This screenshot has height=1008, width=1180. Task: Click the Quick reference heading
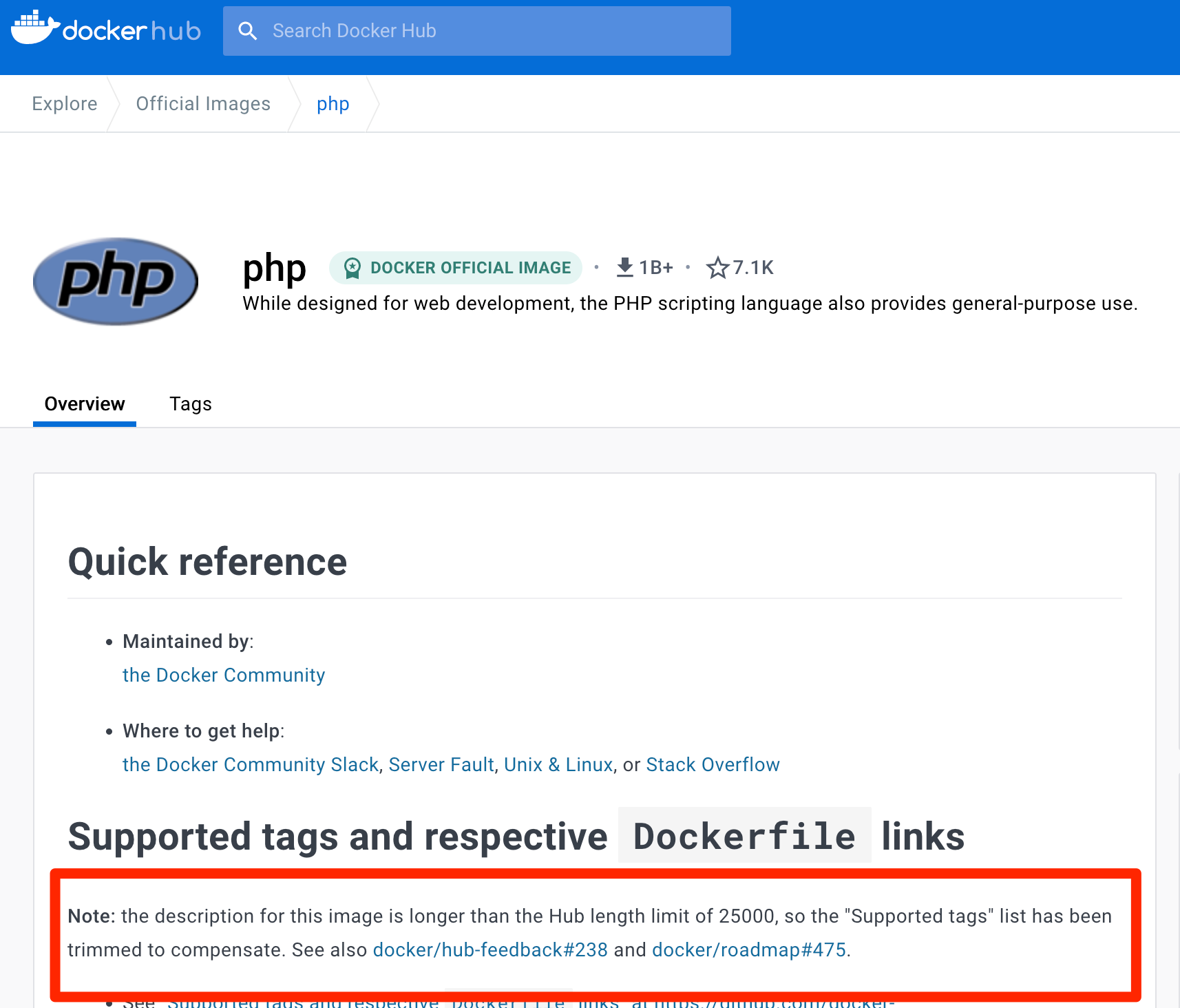(207, 562)
